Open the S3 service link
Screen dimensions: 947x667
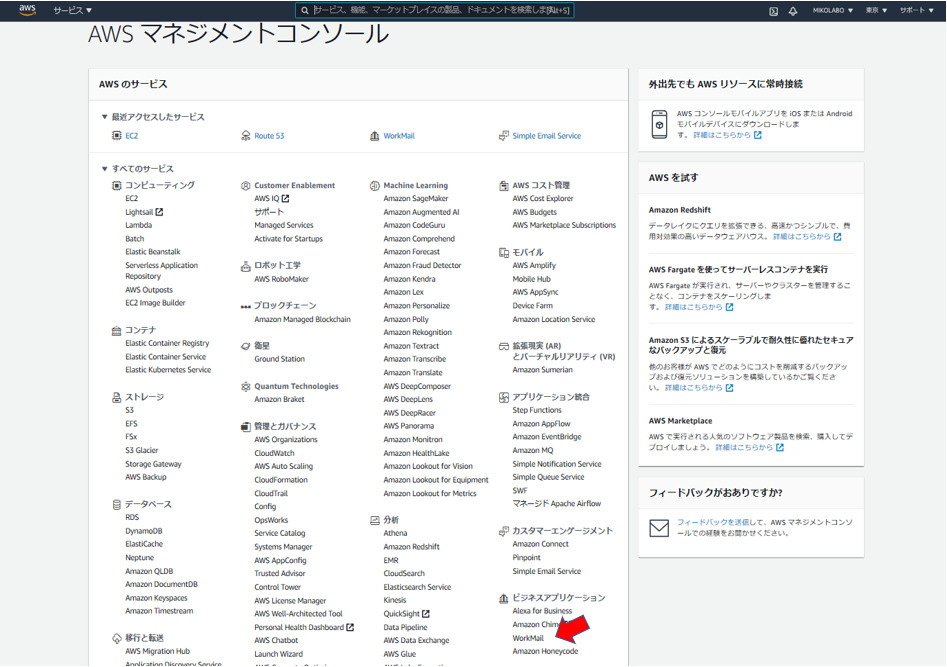pyautogui.click(x=129, y=410)
